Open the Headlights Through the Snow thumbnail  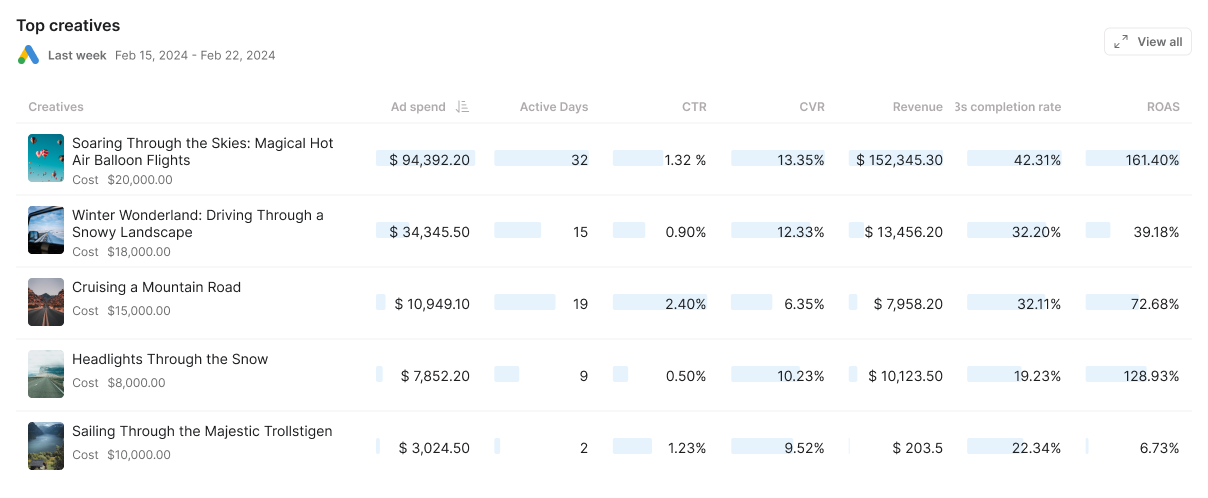(x=46, y=374)
